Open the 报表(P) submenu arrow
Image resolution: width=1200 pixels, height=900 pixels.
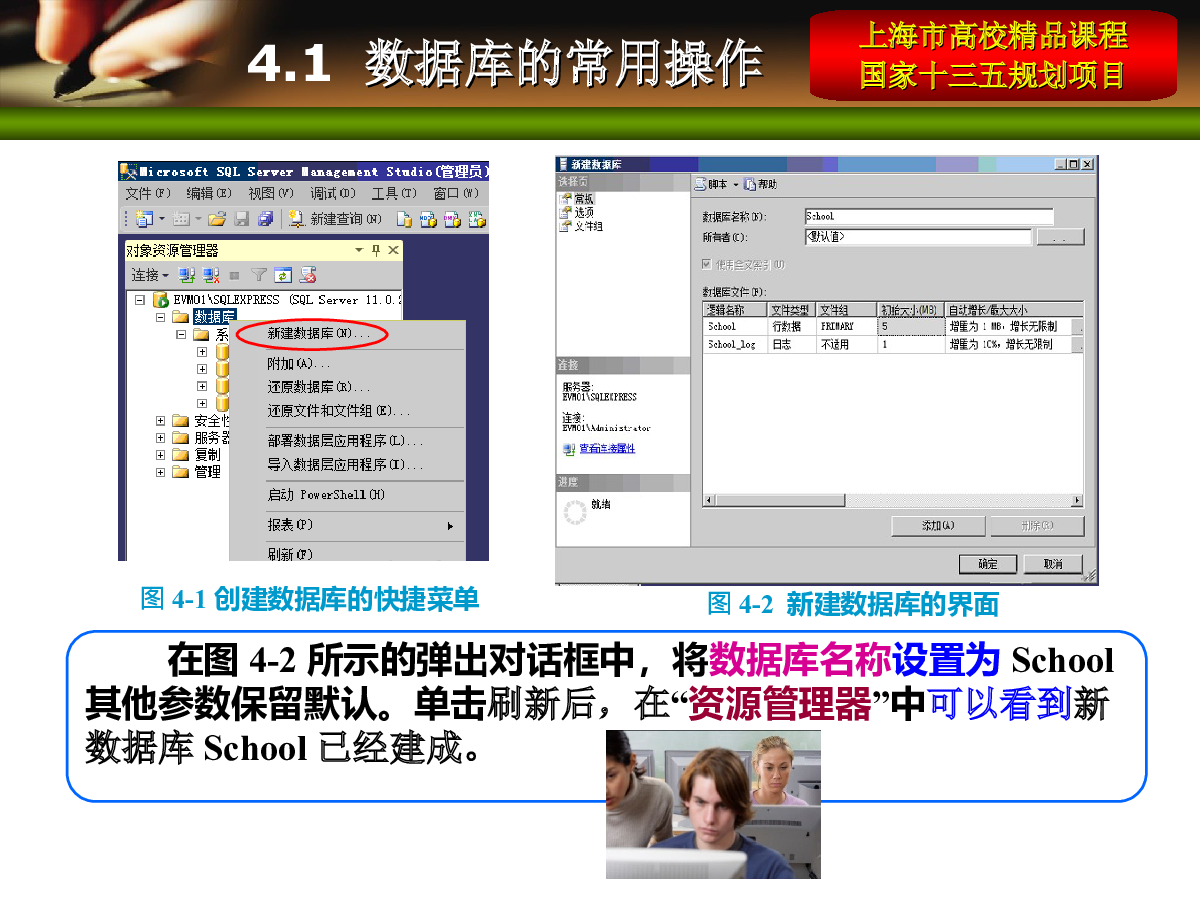(x=450, y=526)
